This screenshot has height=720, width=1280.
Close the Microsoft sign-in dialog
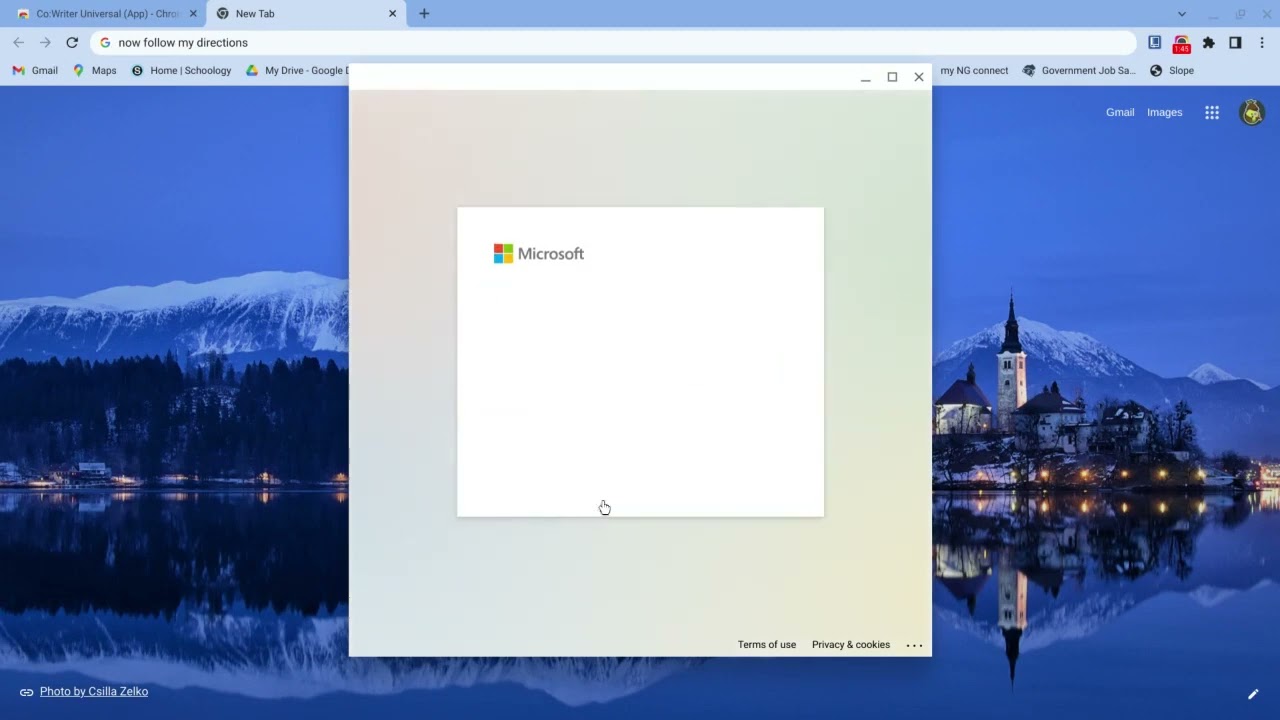click(919, 77)
